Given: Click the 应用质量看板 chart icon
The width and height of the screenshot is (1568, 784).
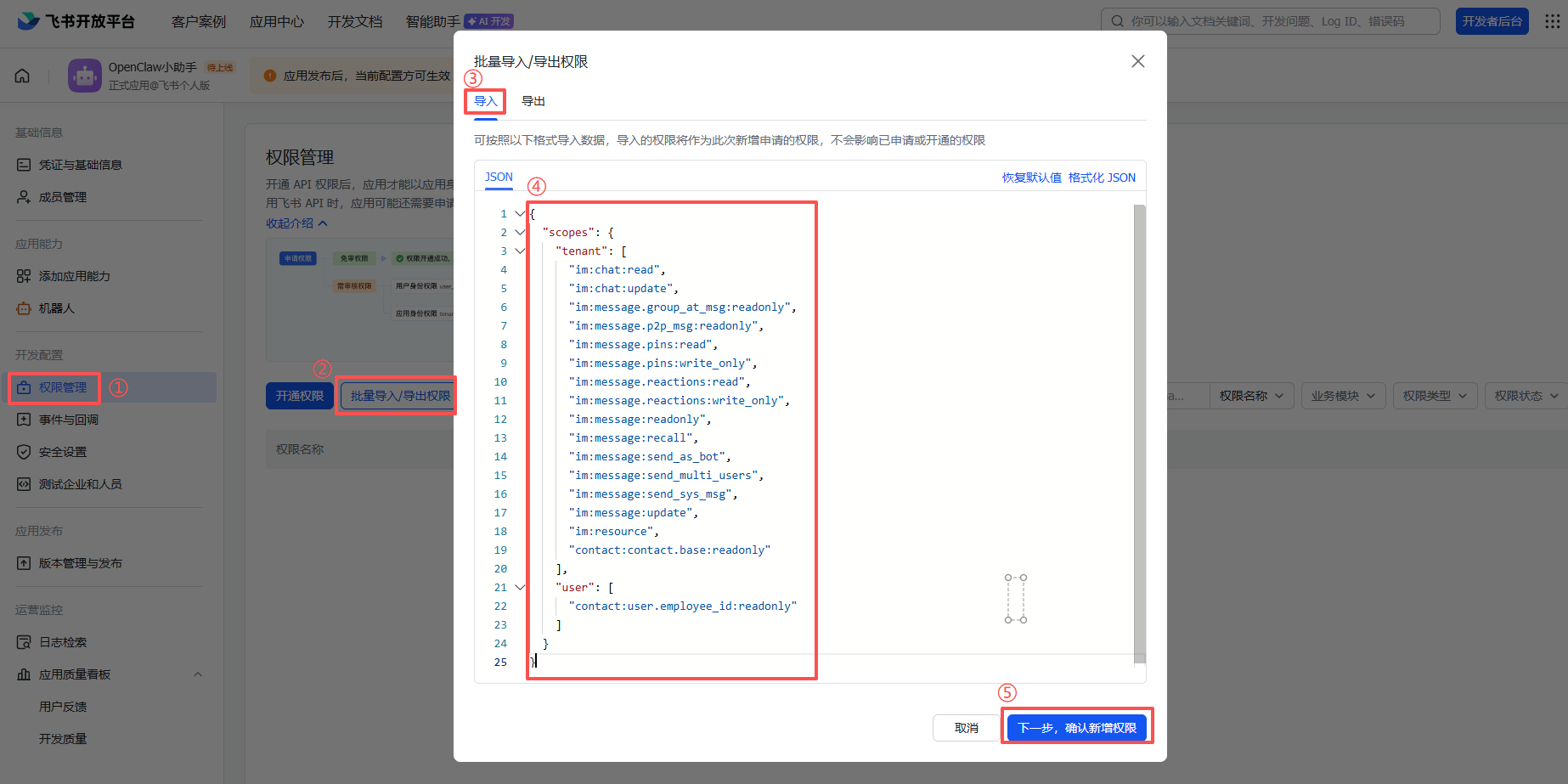Looking at the screenshot, I should (24, 674).
